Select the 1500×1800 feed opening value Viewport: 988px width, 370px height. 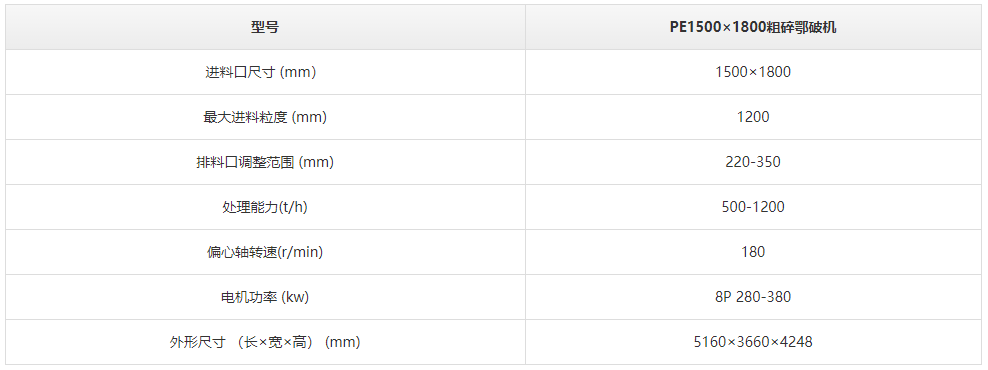tap(753, 72)
